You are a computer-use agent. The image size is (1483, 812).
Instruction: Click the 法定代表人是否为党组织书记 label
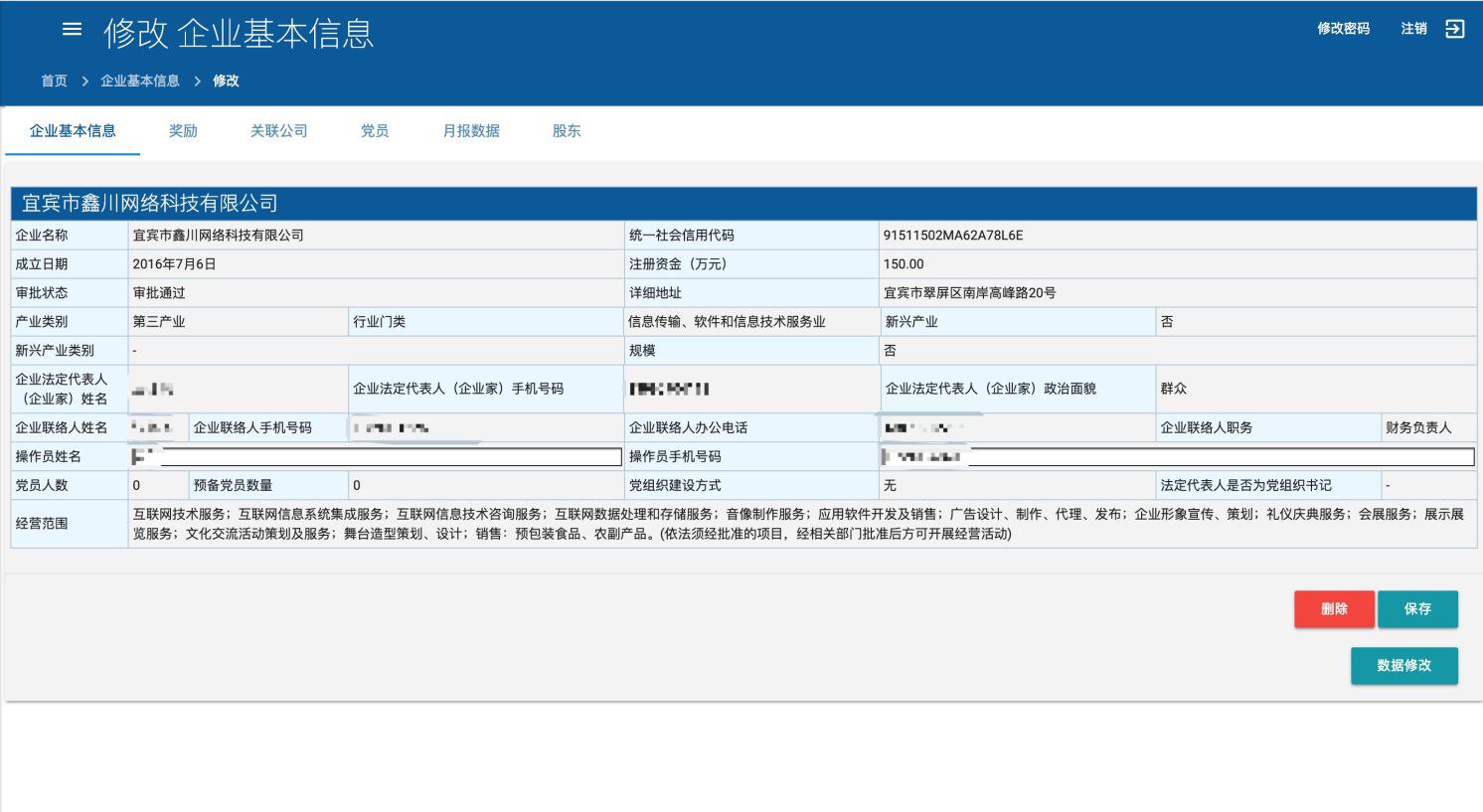[x=1245, y=486]
